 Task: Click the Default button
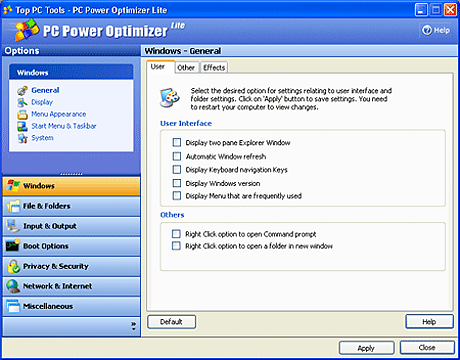click(x=171, y=322)
